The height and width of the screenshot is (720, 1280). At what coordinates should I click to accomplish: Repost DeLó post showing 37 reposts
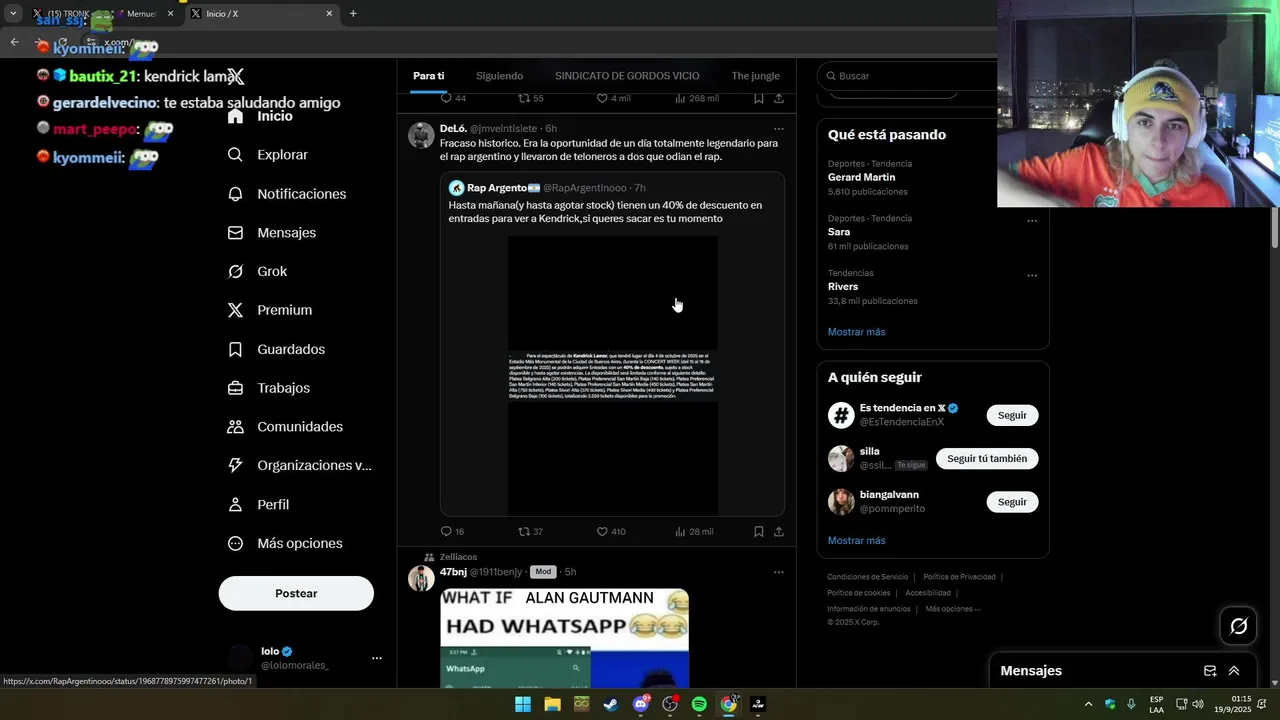coord(530,532)
